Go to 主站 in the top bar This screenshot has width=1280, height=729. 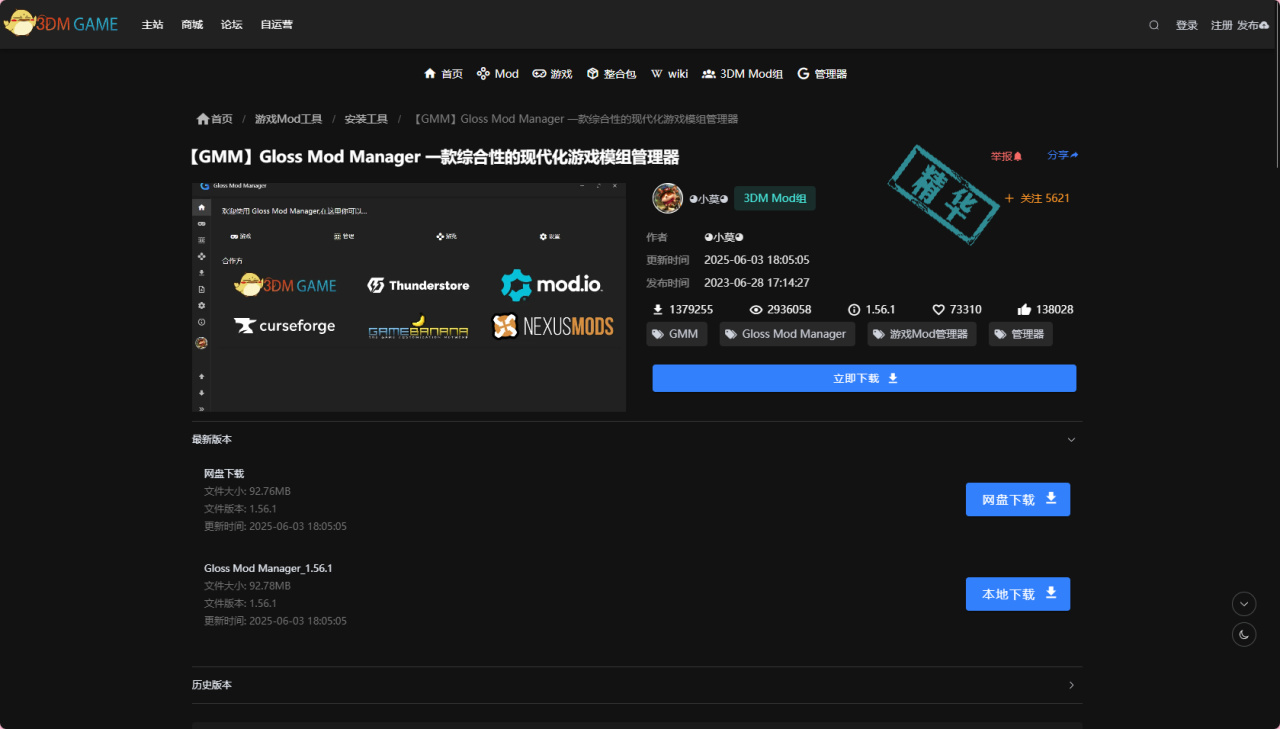pos(152,25)
